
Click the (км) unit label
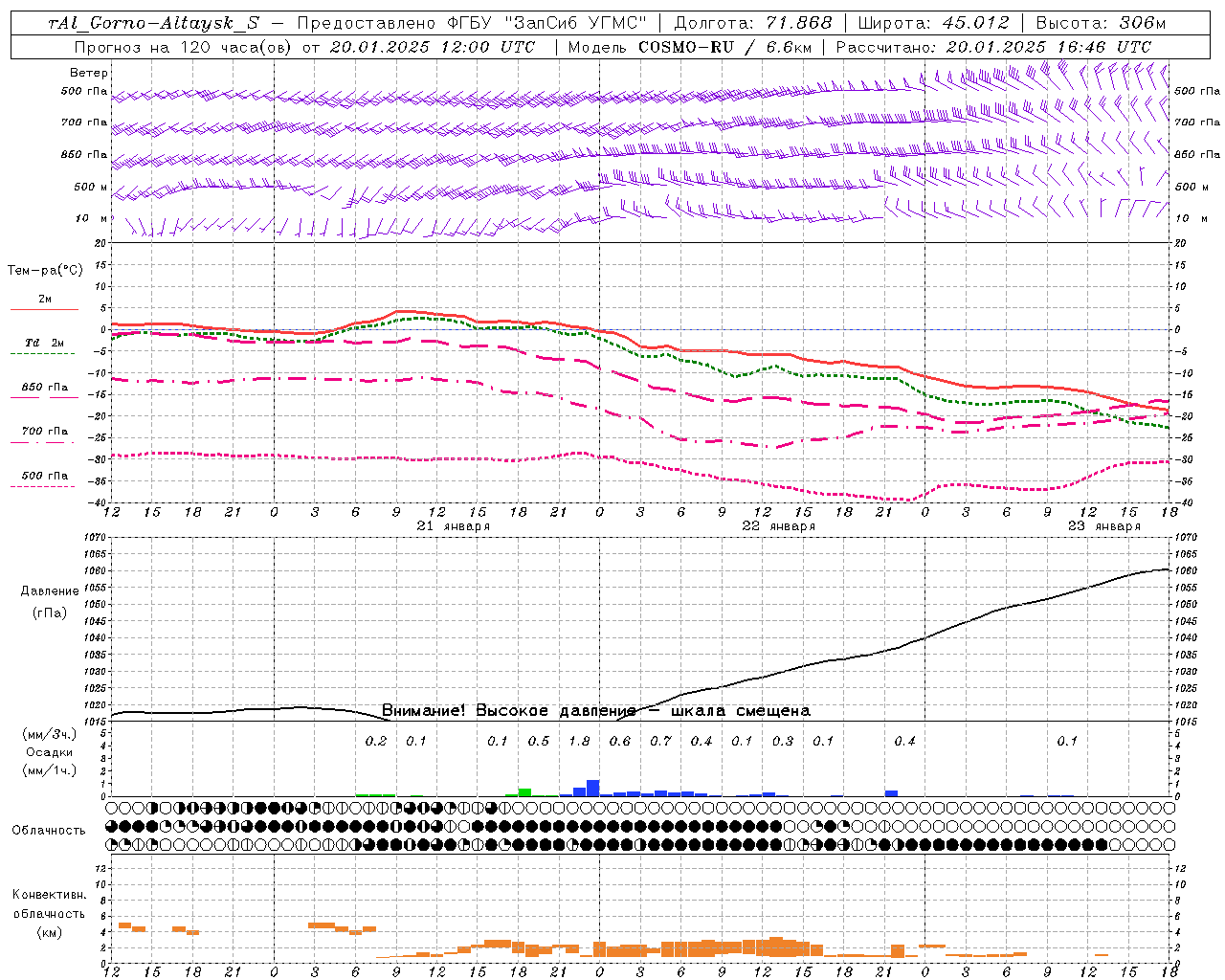pyautogui.click(x=49, y=932)
